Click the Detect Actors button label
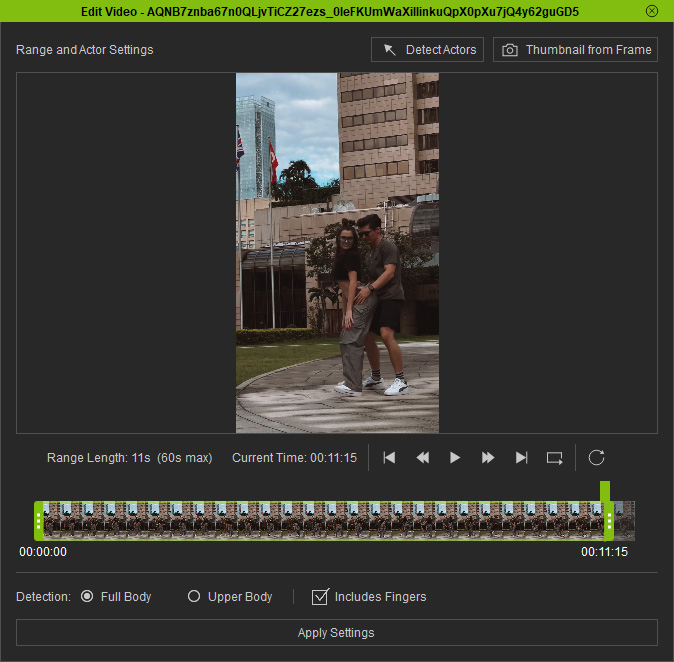Image resolution: width=674 pixels, height=662 pixels. click(x=441, y=50)
